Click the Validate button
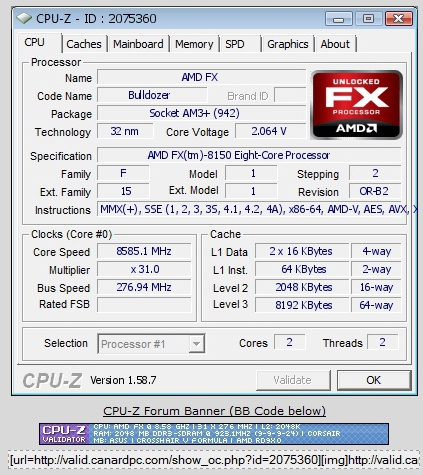The width and height of the screenshot is (423, 475). pyautogui.click(x=293, y=380)
